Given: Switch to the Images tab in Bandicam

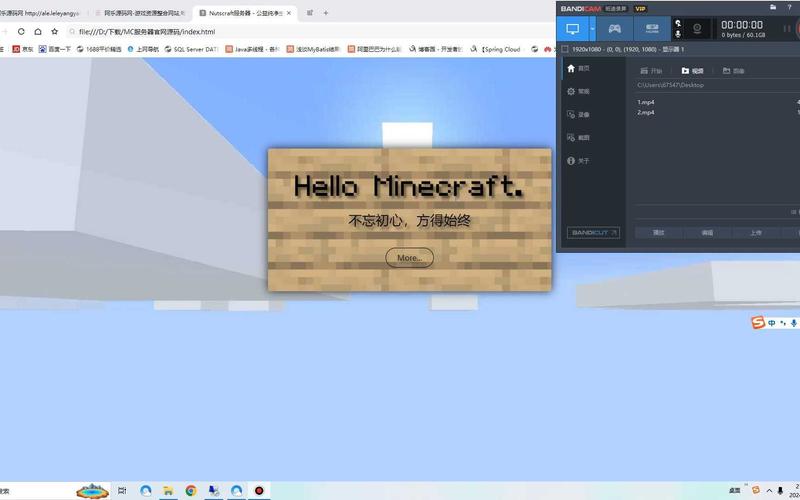Looking at the screenshot, I should coord(734,71).
